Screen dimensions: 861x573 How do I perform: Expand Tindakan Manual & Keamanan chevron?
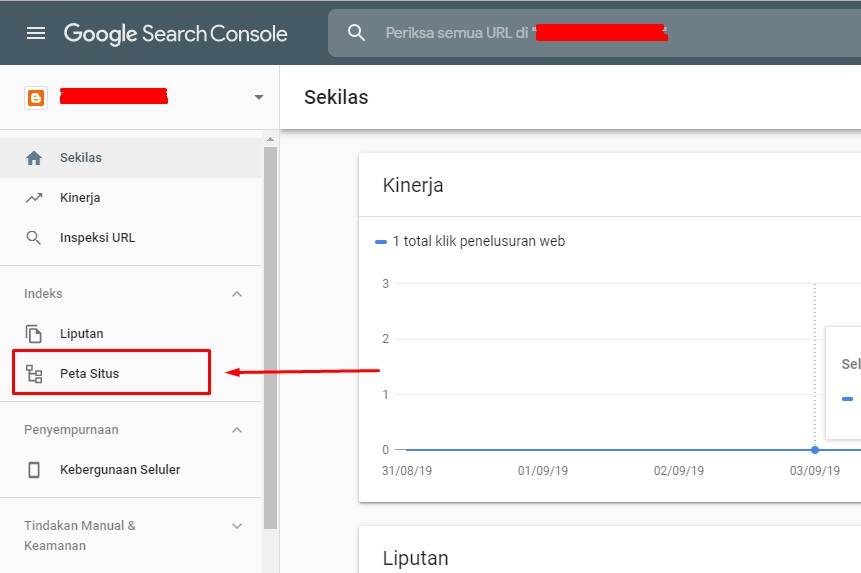[237, 526]
